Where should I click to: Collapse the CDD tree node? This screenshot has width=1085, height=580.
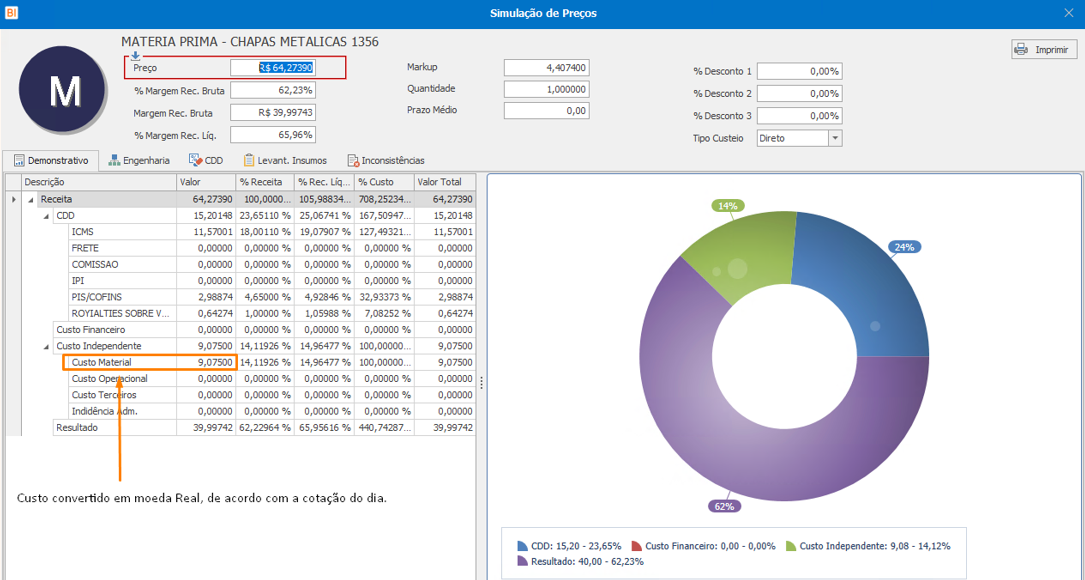click(x=46, y=216)
